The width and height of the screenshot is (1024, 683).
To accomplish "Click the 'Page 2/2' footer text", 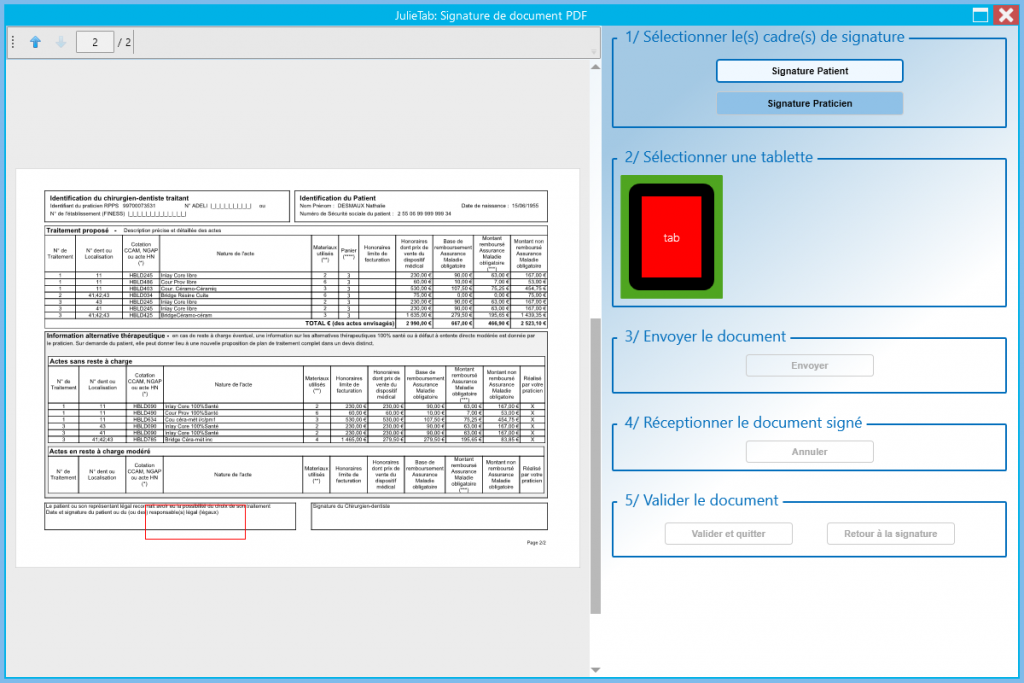I will (536, 543).
